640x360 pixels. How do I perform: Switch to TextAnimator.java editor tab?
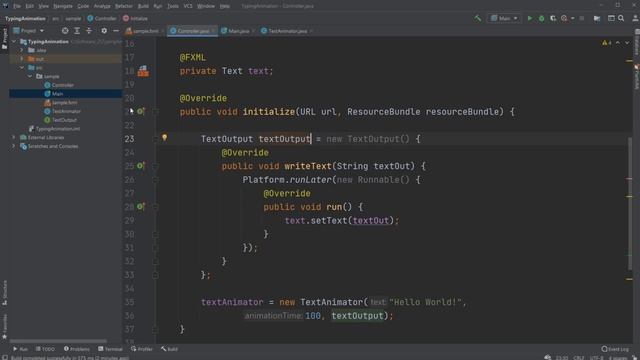tap(287, 31)
